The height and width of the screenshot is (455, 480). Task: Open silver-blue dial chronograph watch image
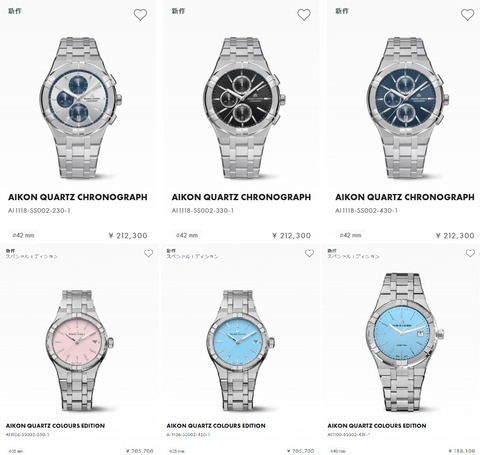81,107
